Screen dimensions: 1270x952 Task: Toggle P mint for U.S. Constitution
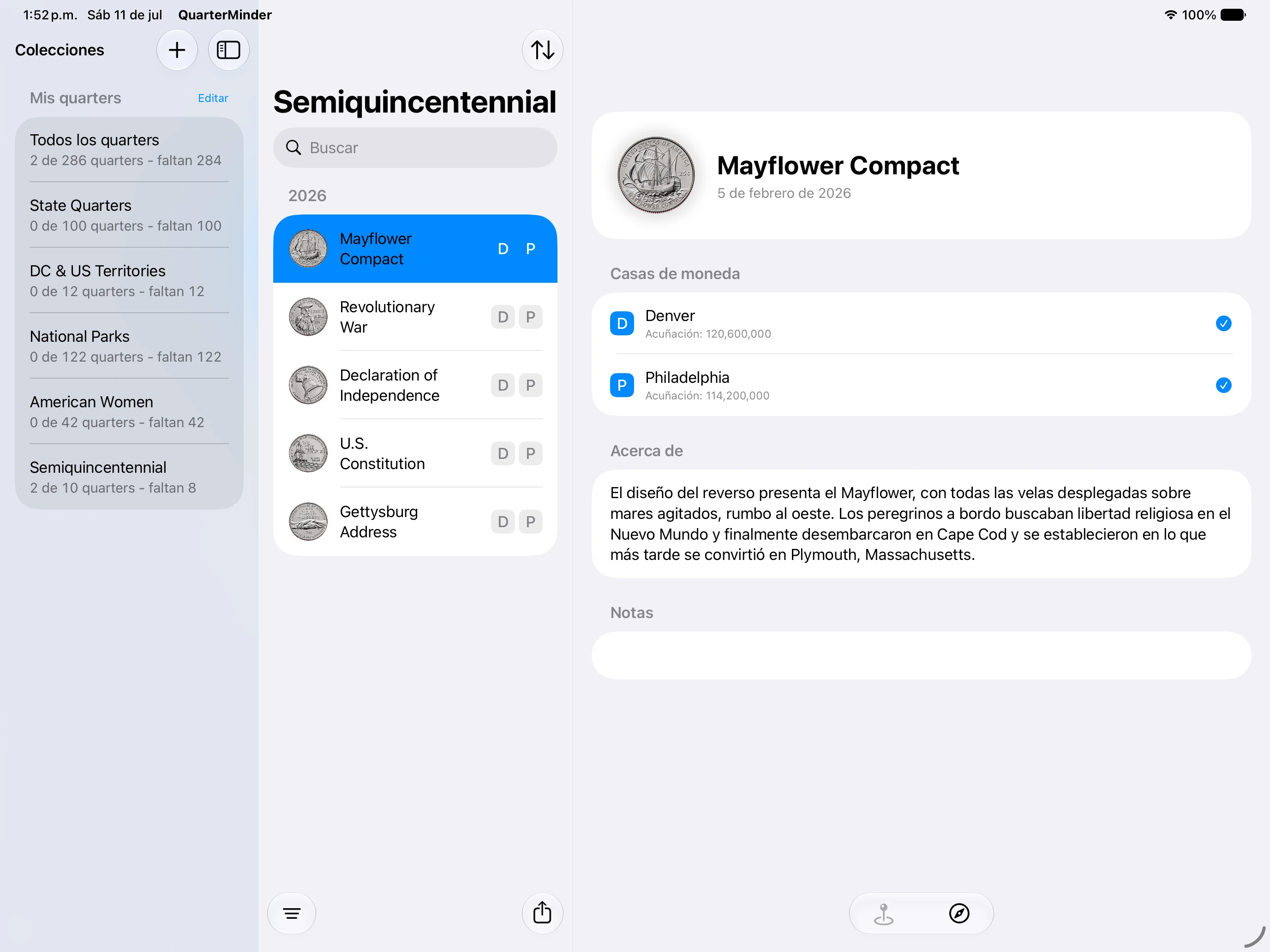531,453
